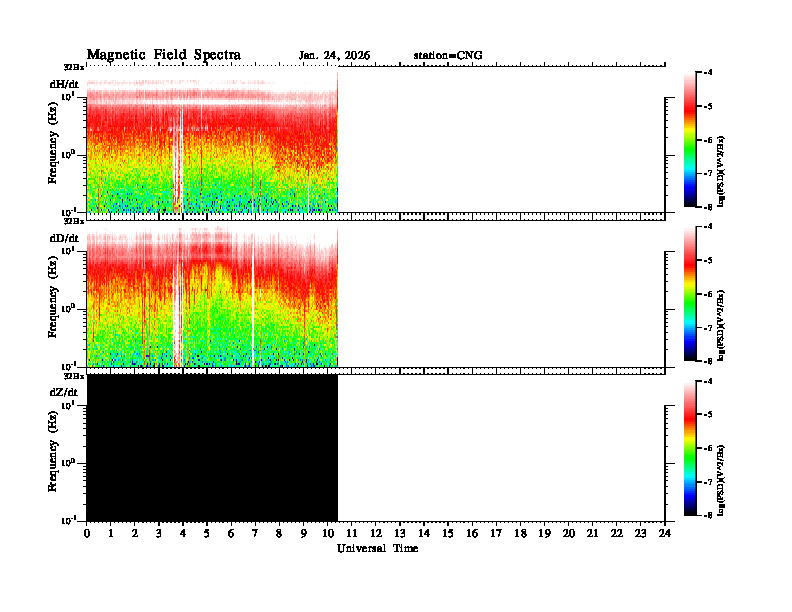792x612 pixels.
Task: Click the "-5" tick on dZ/dt color bar
Action: (x=709, y=415)
